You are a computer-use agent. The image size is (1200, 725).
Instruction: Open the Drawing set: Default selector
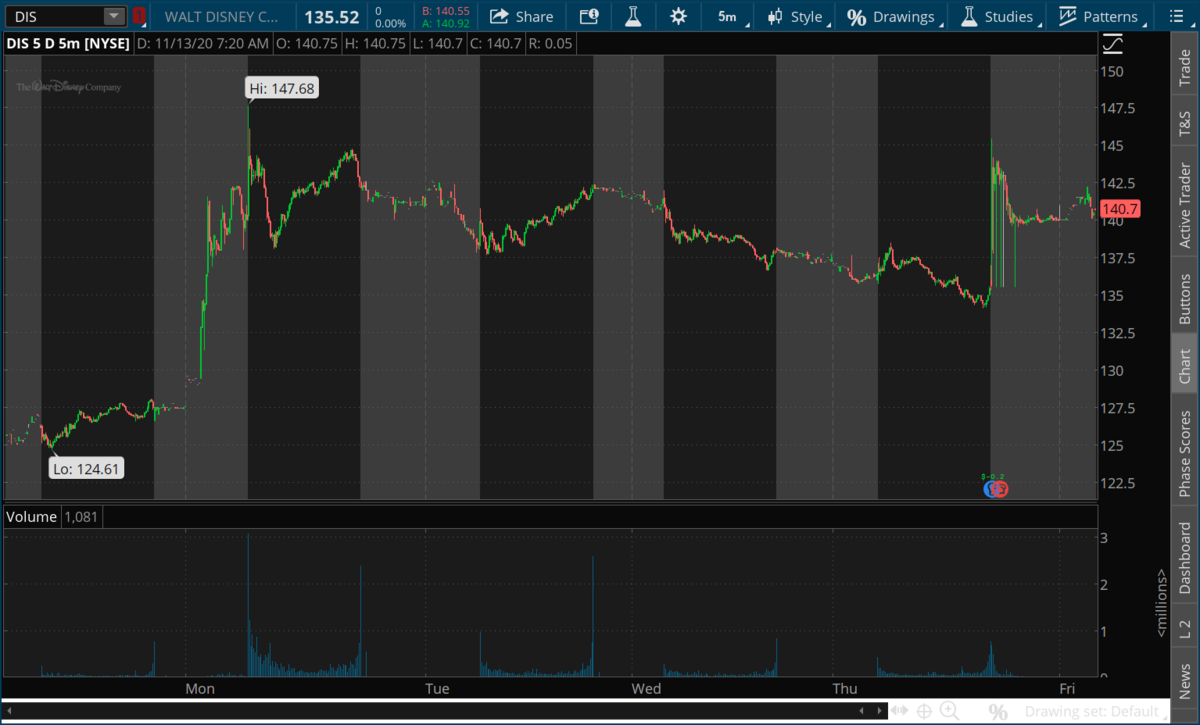tap(1094, 712)
